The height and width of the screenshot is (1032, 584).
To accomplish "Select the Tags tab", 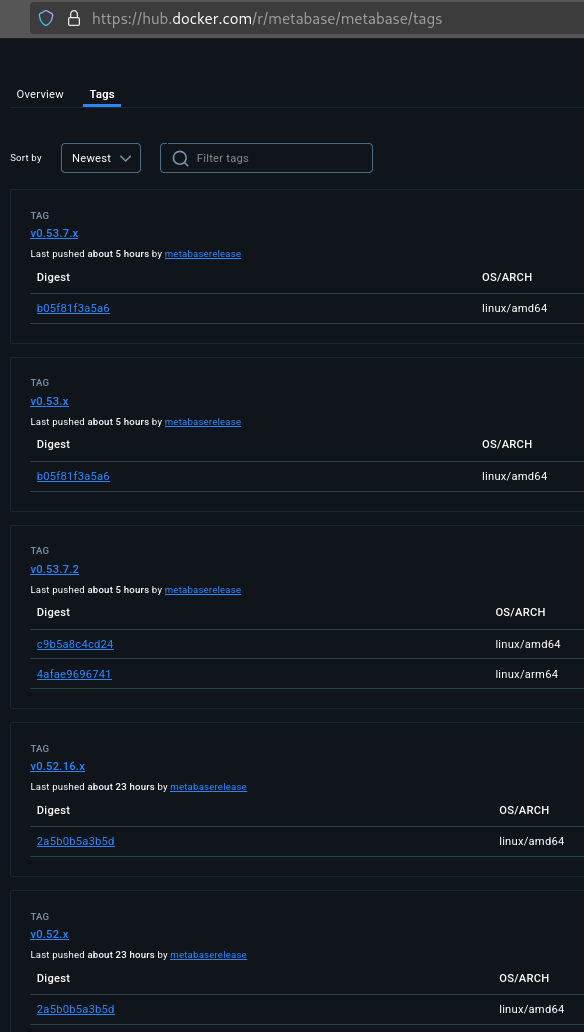I will point(102,94).
